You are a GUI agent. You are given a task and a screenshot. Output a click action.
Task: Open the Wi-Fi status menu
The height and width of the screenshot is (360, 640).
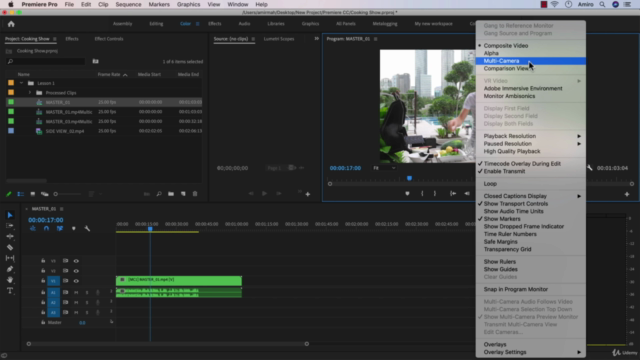tap(554, 4)
